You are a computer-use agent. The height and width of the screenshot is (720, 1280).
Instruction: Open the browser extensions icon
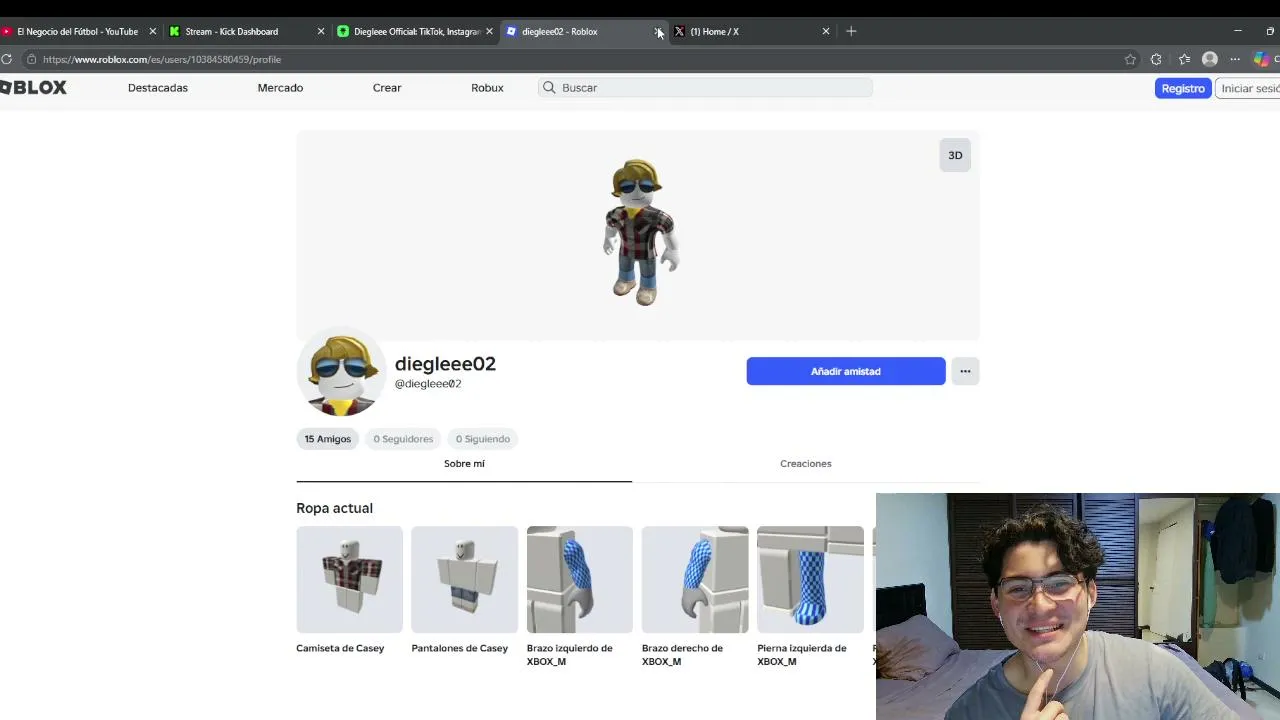click(x=1156, y=59)
